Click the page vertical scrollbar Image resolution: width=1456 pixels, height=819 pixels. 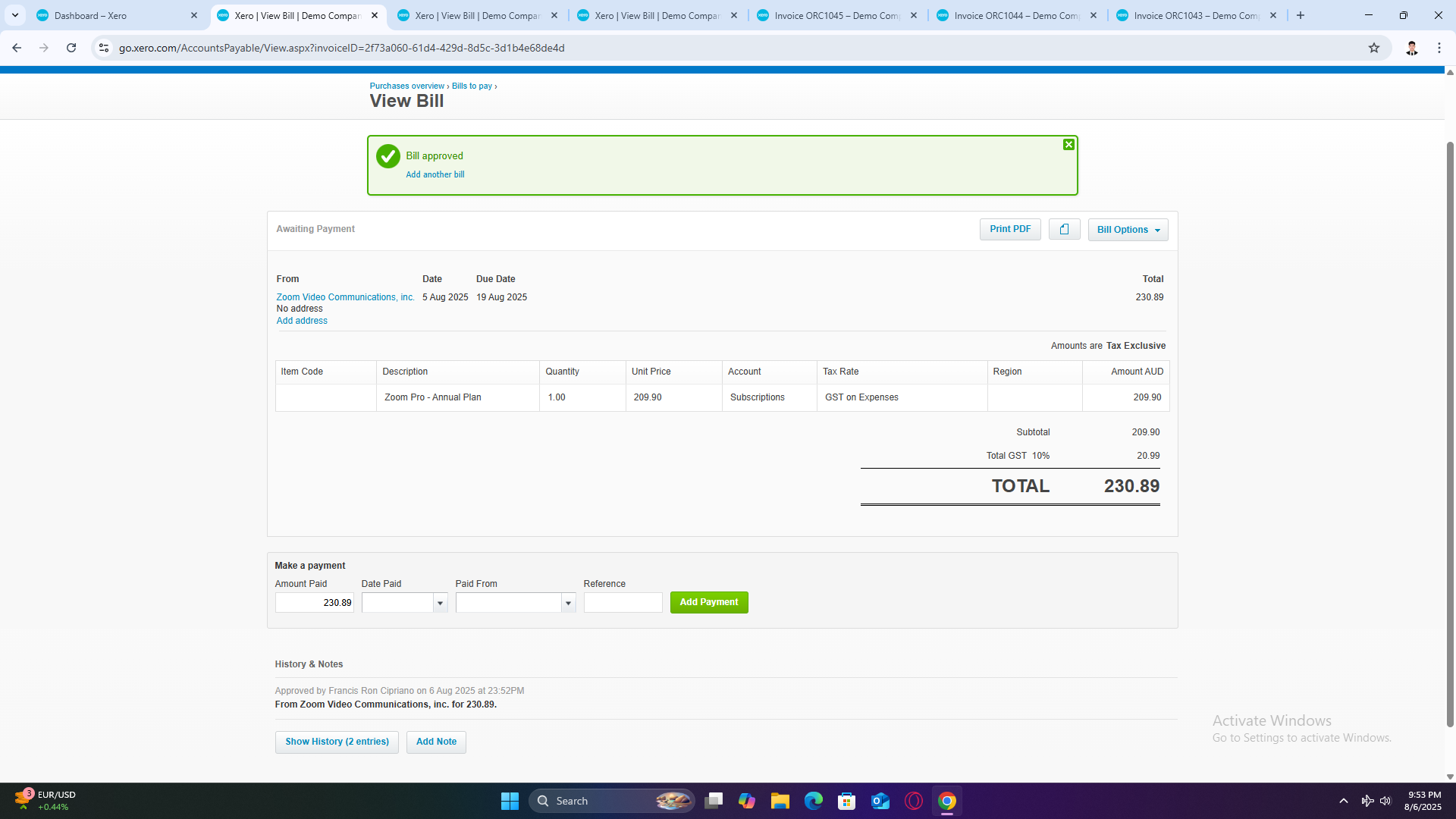click(1450, 435)
